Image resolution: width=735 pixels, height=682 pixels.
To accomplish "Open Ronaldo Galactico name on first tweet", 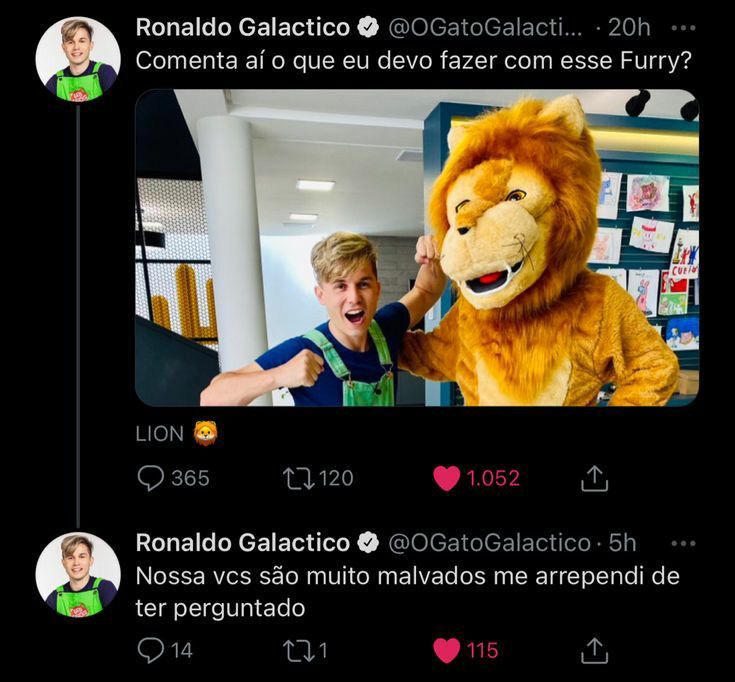I will (242, 27).
